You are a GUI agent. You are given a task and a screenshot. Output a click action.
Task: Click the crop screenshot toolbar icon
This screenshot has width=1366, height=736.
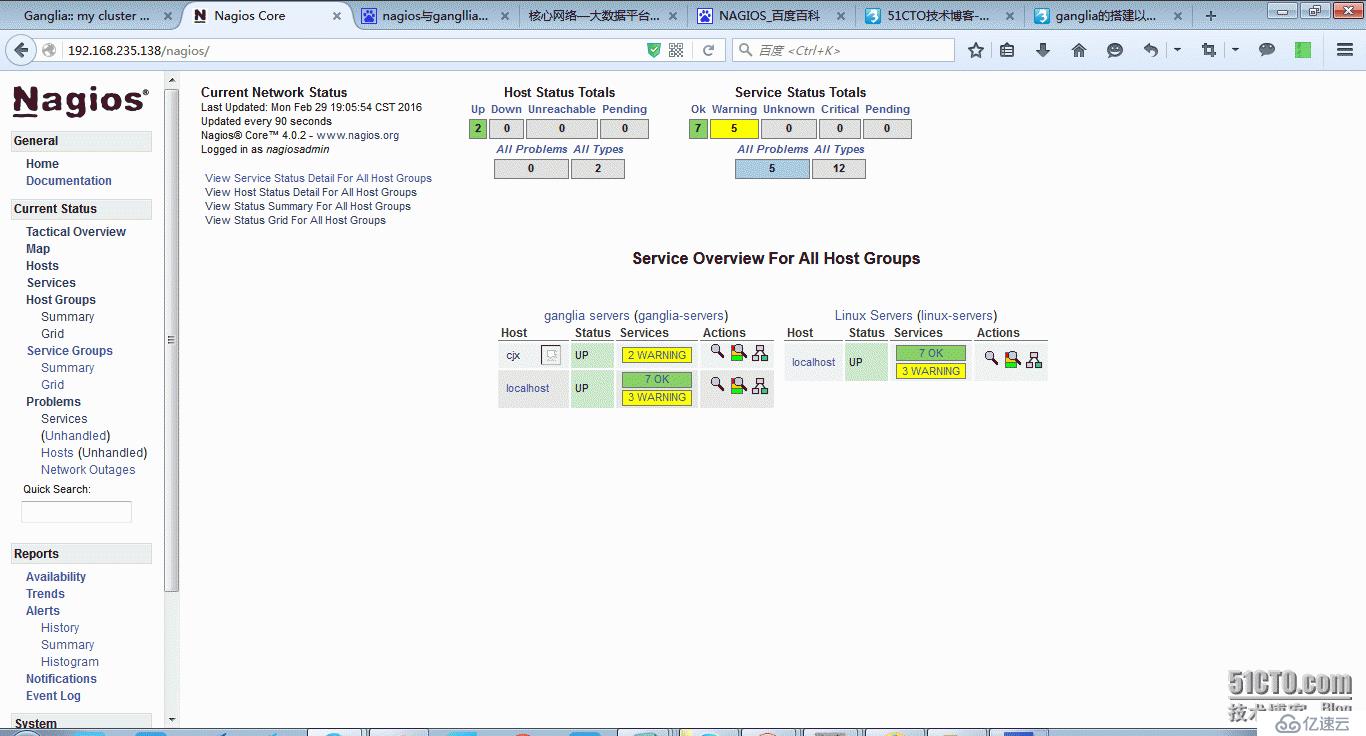[x=1209, y=50]
